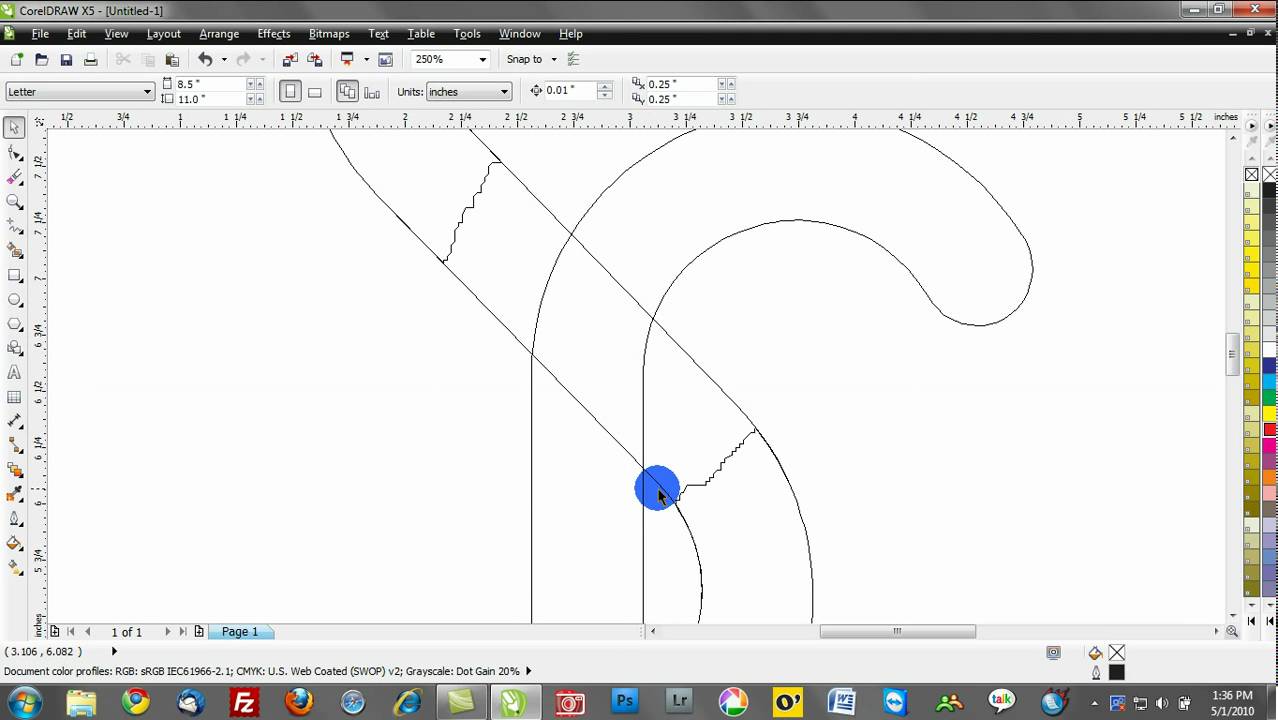
Task: Select the Crop tool
Action: coord(14,177)
